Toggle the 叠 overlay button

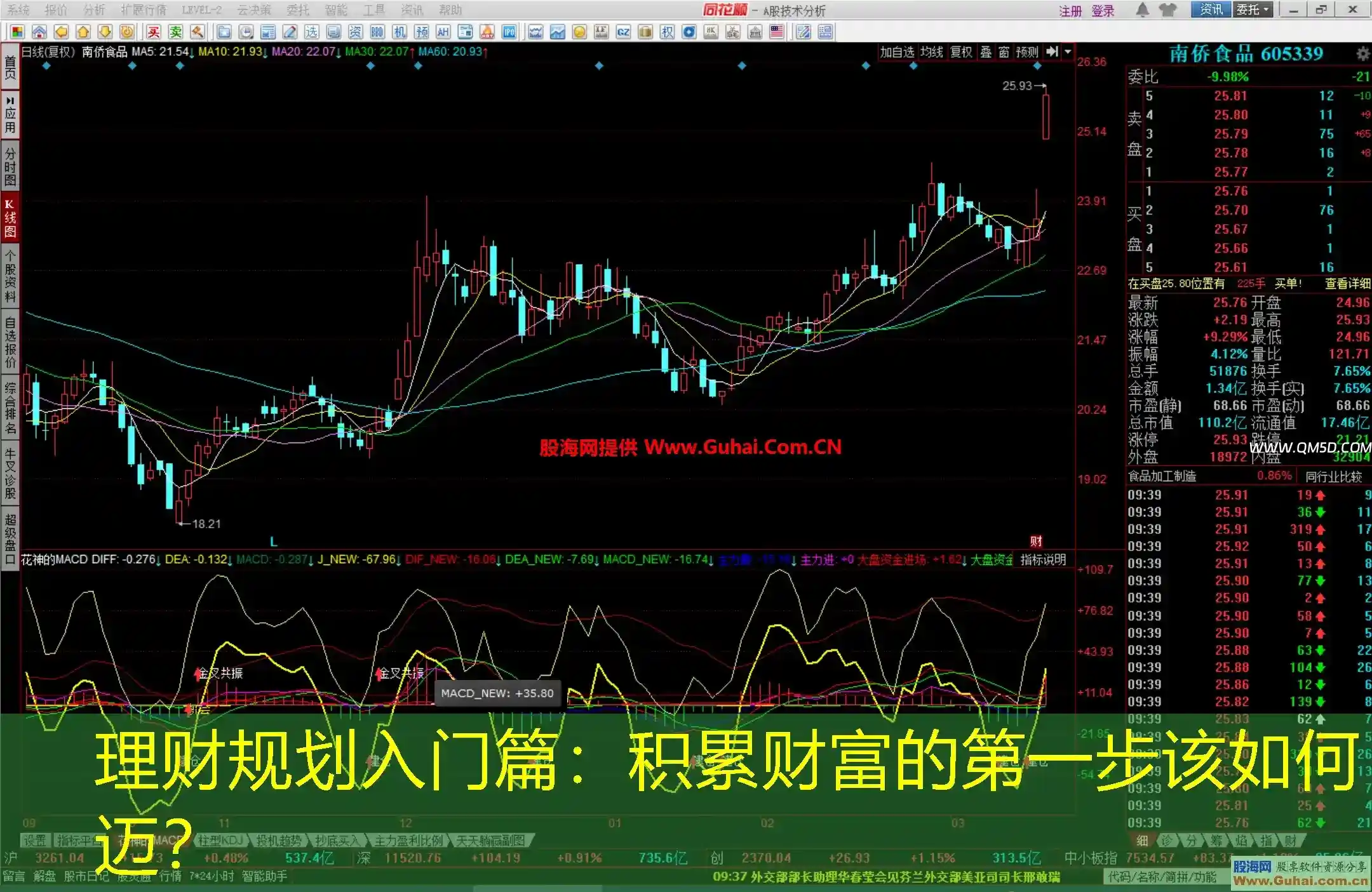point(986,52)
